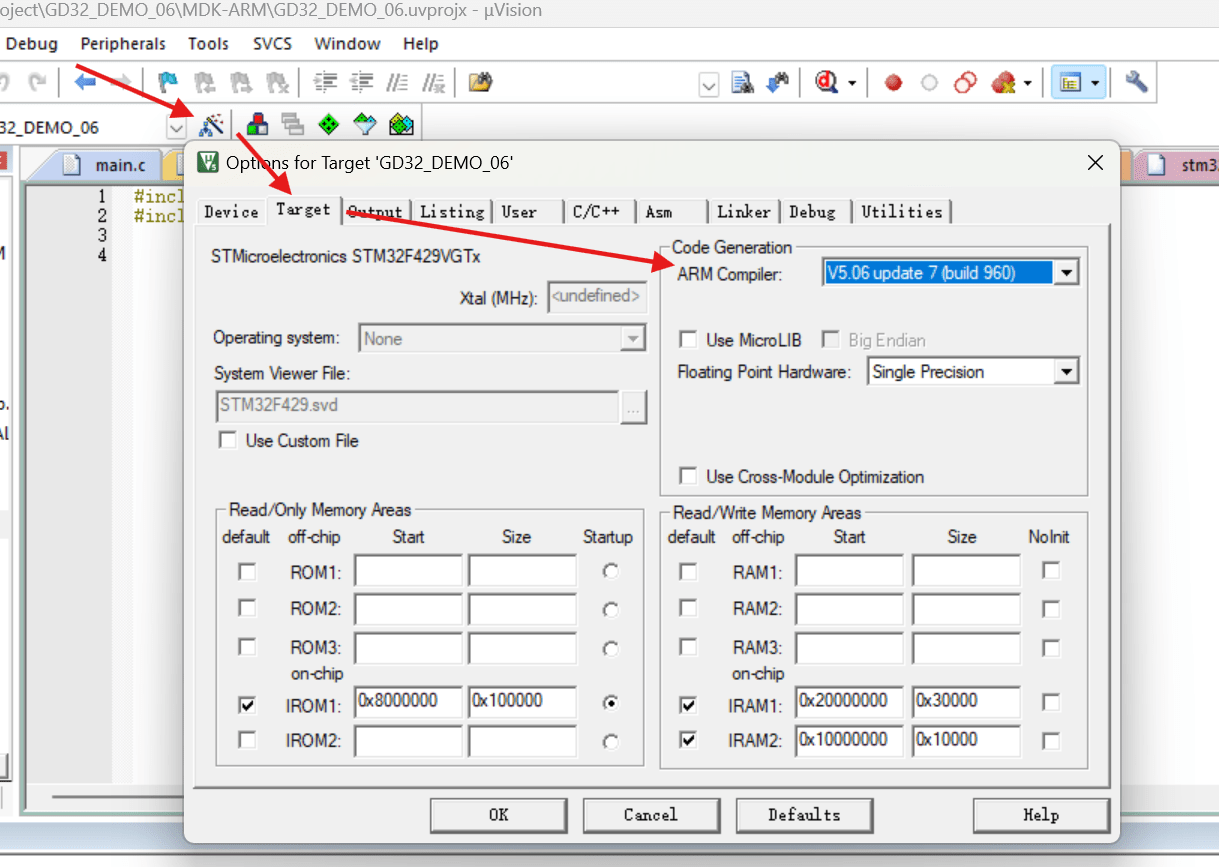Uncheck the IRAM1 default checkbox
The height and width of the screenshot is (867, 1219).
pyautogui.click(x=688, y=706)
